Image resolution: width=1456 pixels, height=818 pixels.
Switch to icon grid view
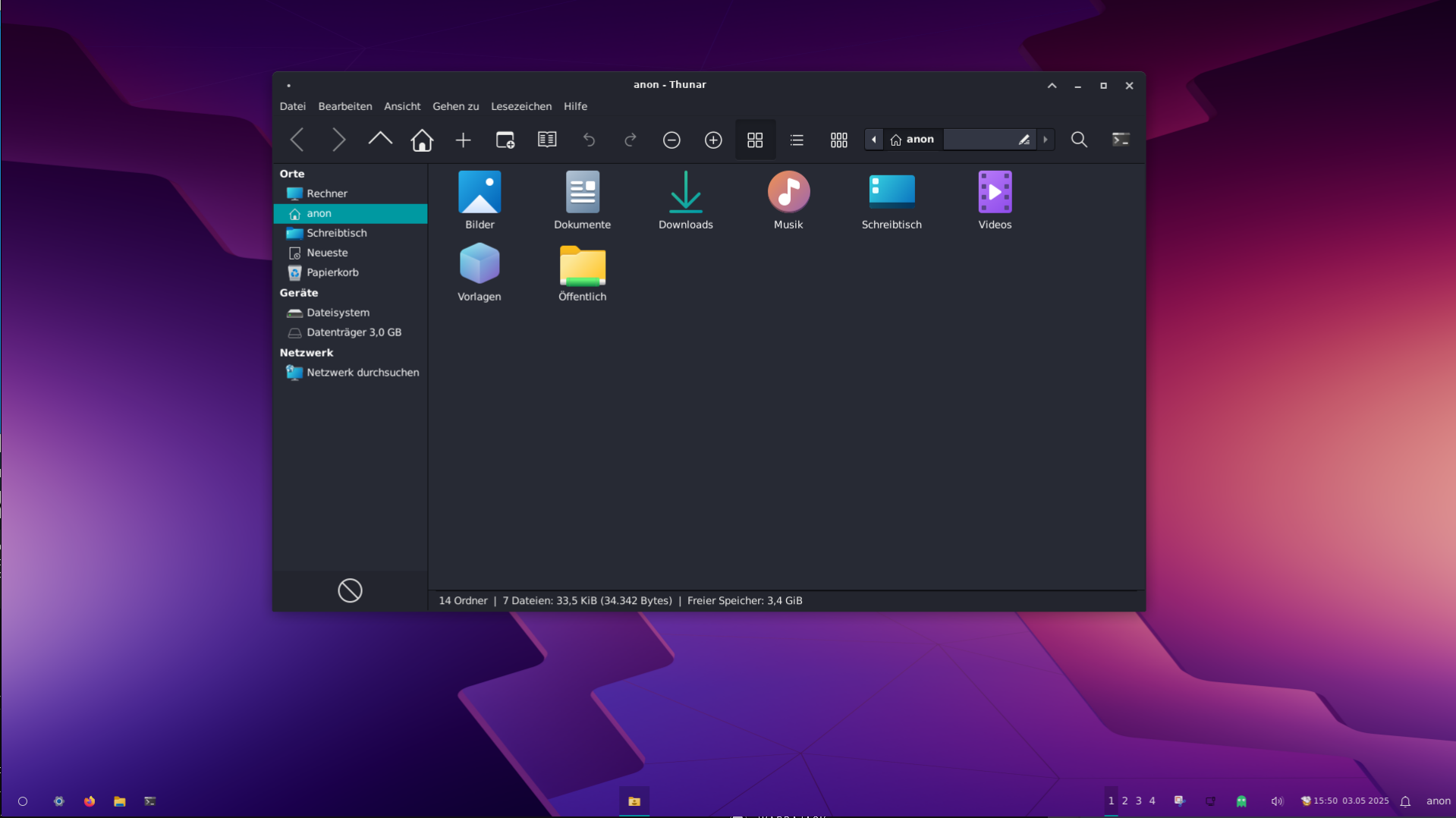(754, 140)
